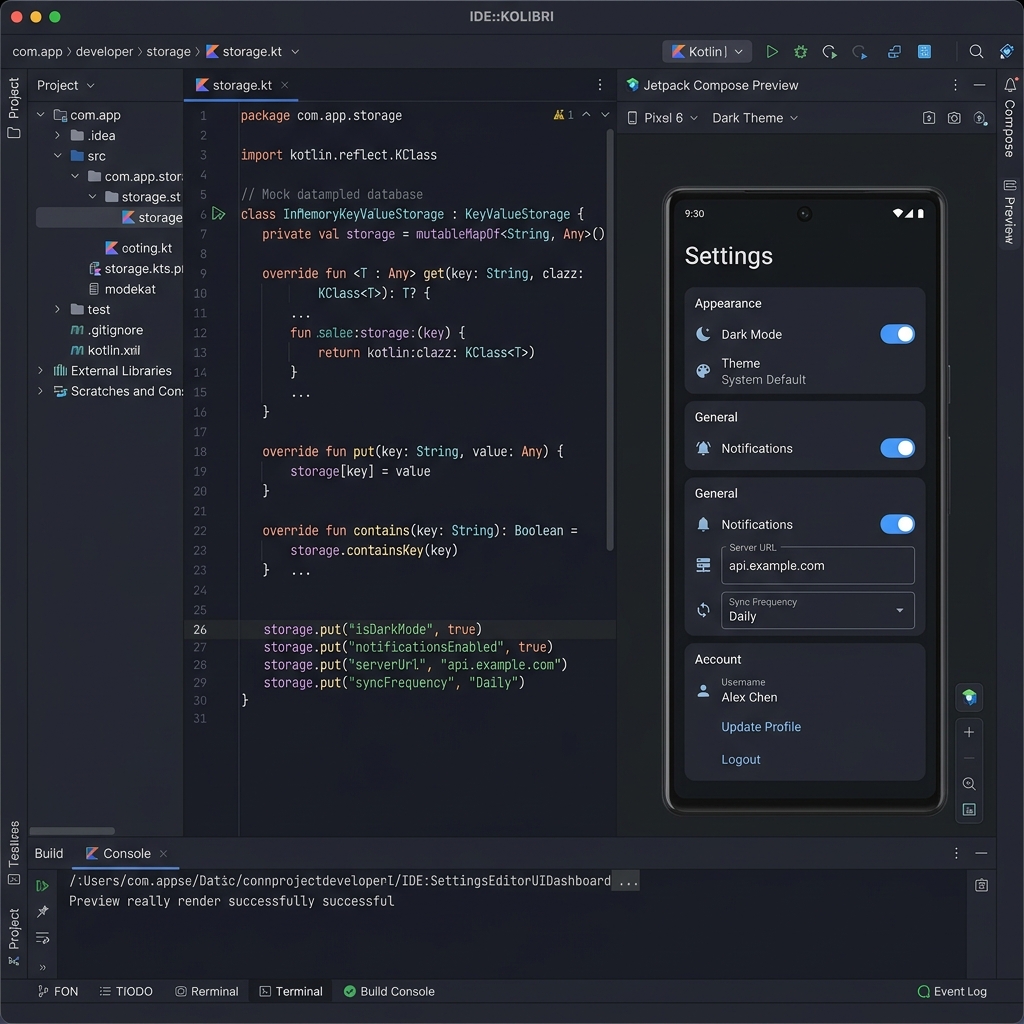The width and height of the screenshot is (1024, 1024).
Task: Open the Compose tab in right sidebar
Action: tap(1010, 129)
